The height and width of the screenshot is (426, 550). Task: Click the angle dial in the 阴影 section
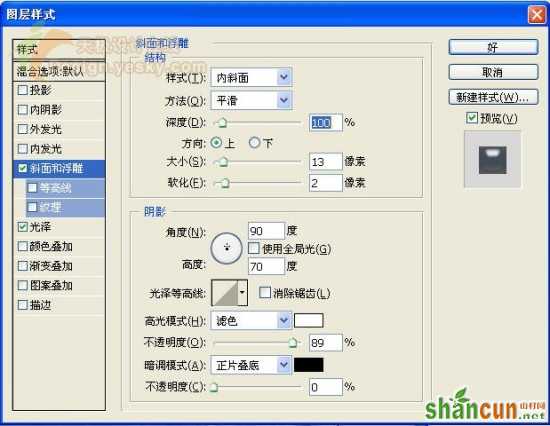(226, 248)
